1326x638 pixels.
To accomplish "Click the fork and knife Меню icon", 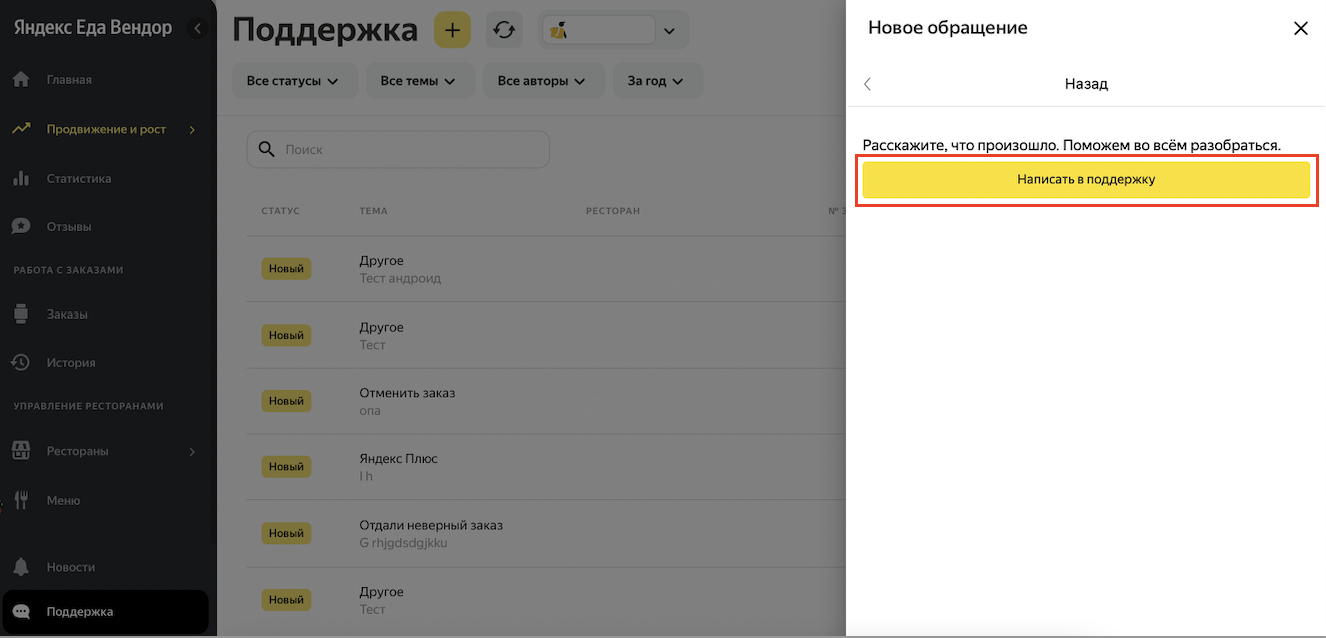I will (x=21, y=500).
